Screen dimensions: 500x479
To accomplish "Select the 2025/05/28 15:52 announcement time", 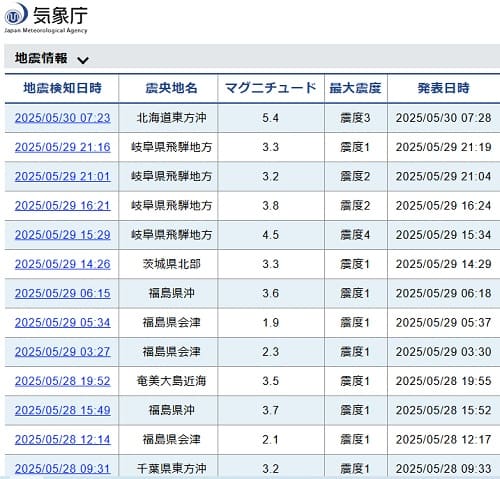I will tap(443, 410).
